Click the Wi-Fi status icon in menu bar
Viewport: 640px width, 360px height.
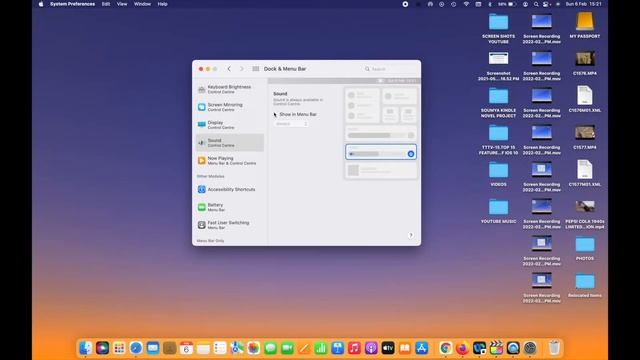pyautogui.click(x=466, y=4)
